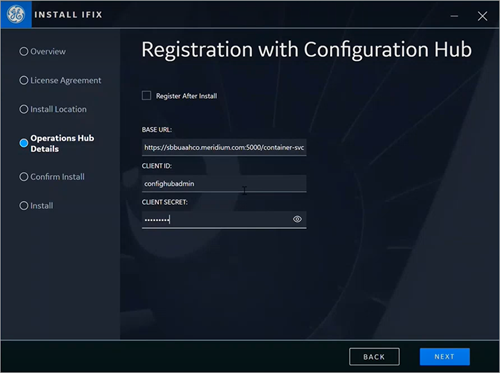The height and width of the screenshot is (373, 500).
Task: Open Confirm Install step label
Action: (x=57, y=177)
